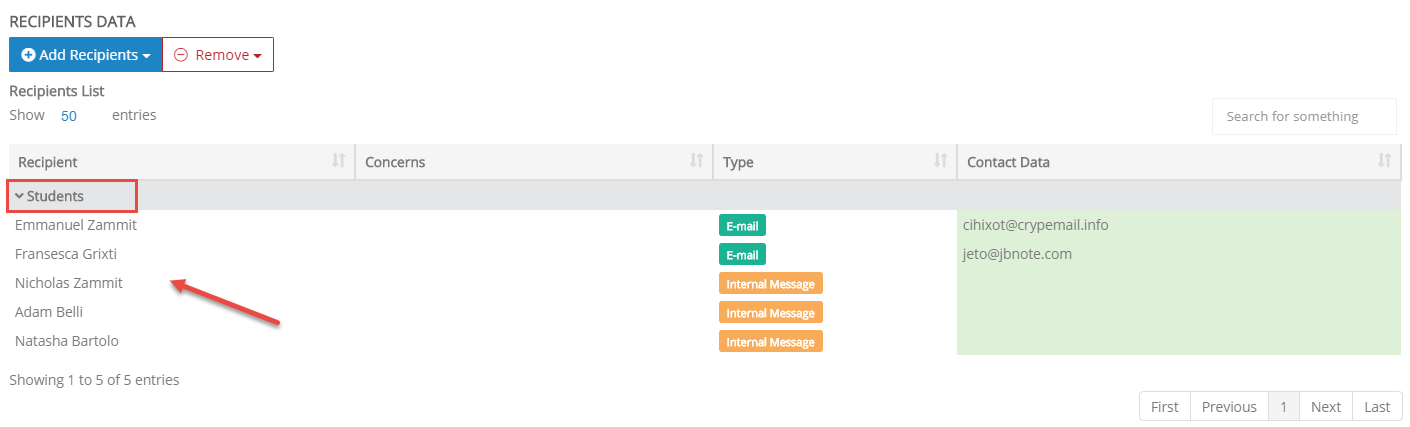Select the Emmanuel Zammit row
1410x427 pixels.
[705, 225]
